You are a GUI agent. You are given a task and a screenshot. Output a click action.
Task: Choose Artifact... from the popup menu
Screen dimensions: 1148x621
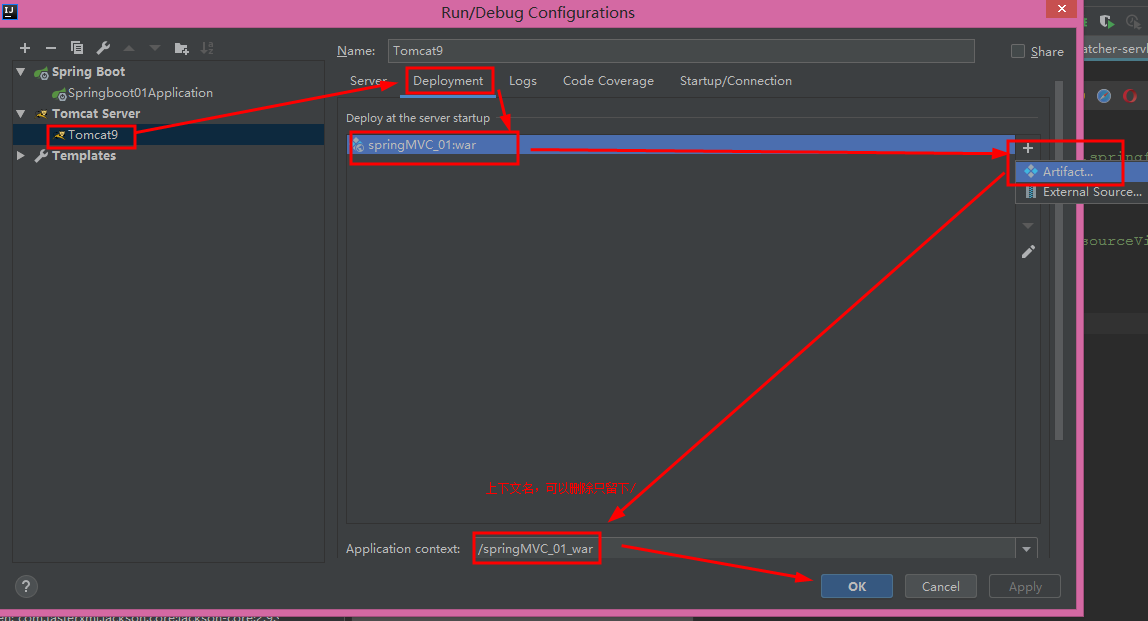(1067, 172)
